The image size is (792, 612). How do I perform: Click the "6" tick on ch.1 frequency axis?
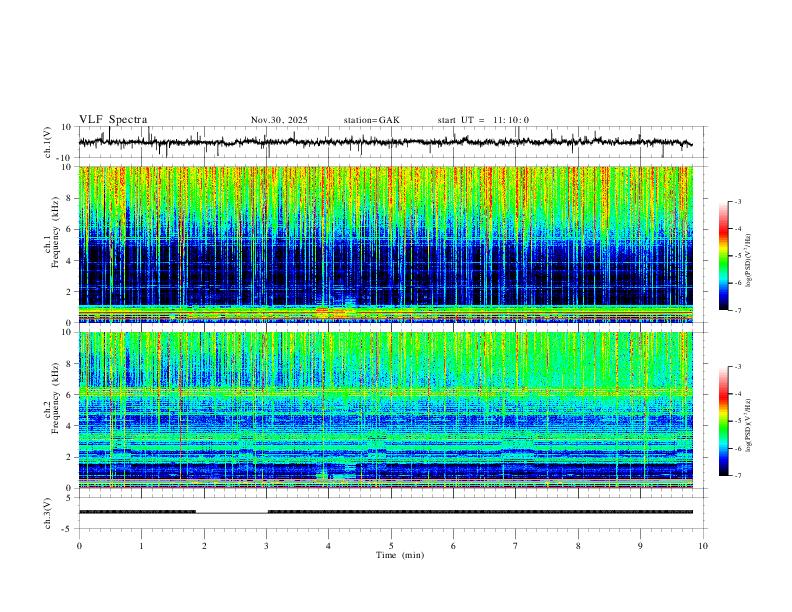tap(70, 230)
